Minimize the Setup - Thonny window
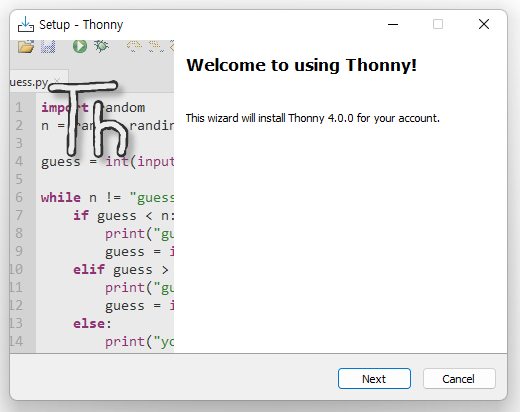 (393, 24)
